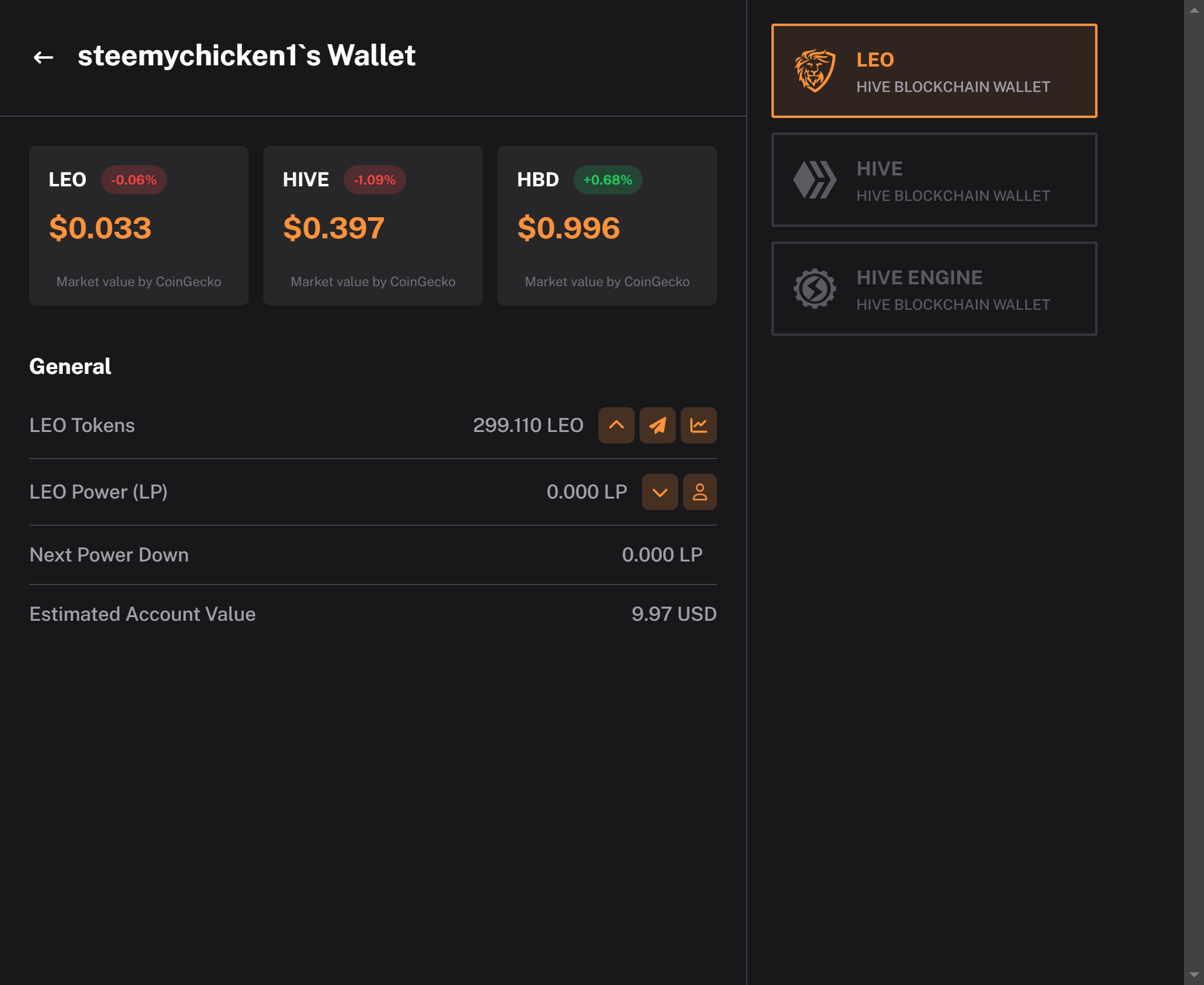Click Market value by CoinGecko under HIVE
This screenshot has height=985, width=1204.
tap(373, 282)
